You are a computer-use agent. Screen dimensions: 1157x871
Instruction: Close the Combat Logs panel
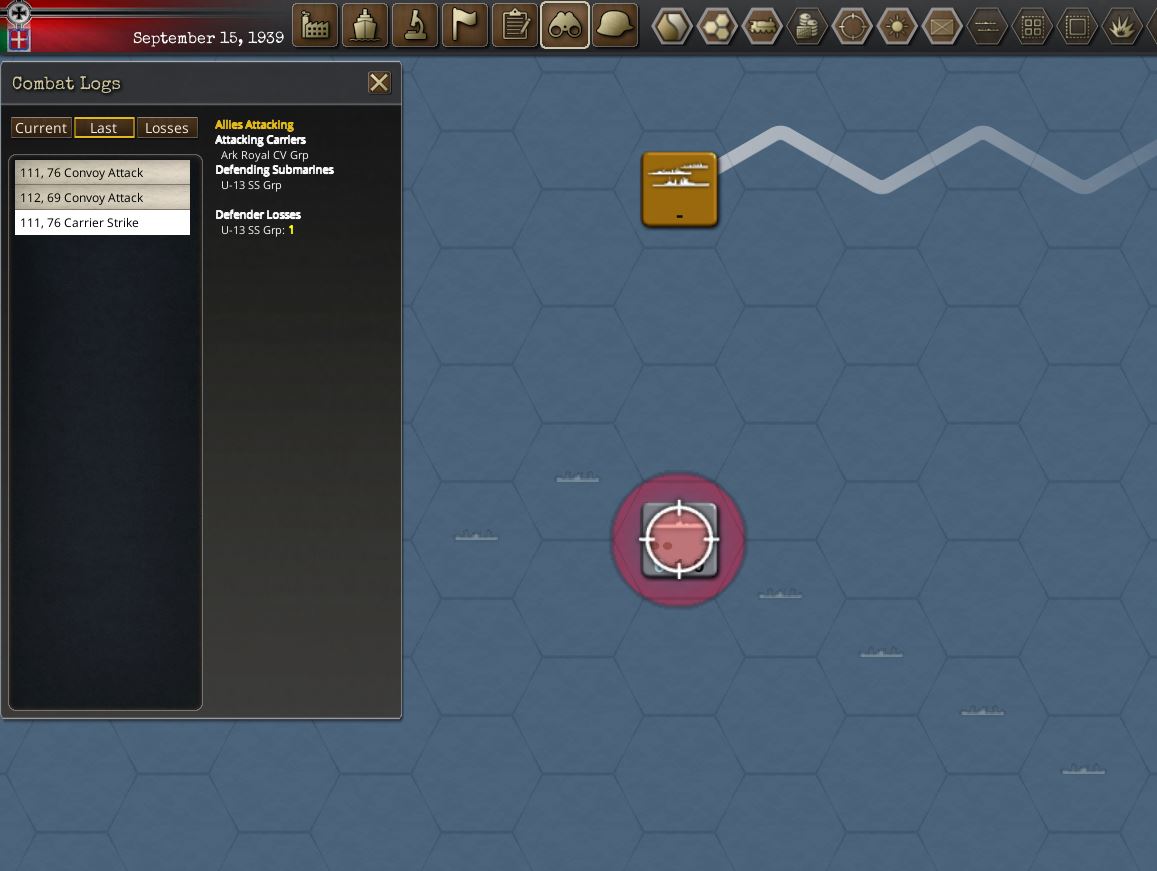coord(379,83)
